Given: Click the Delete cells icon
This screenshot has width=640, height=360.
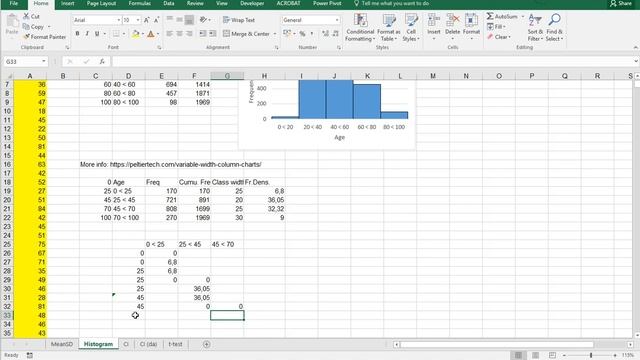Looking at the screenshot, I should click(452, 21).
